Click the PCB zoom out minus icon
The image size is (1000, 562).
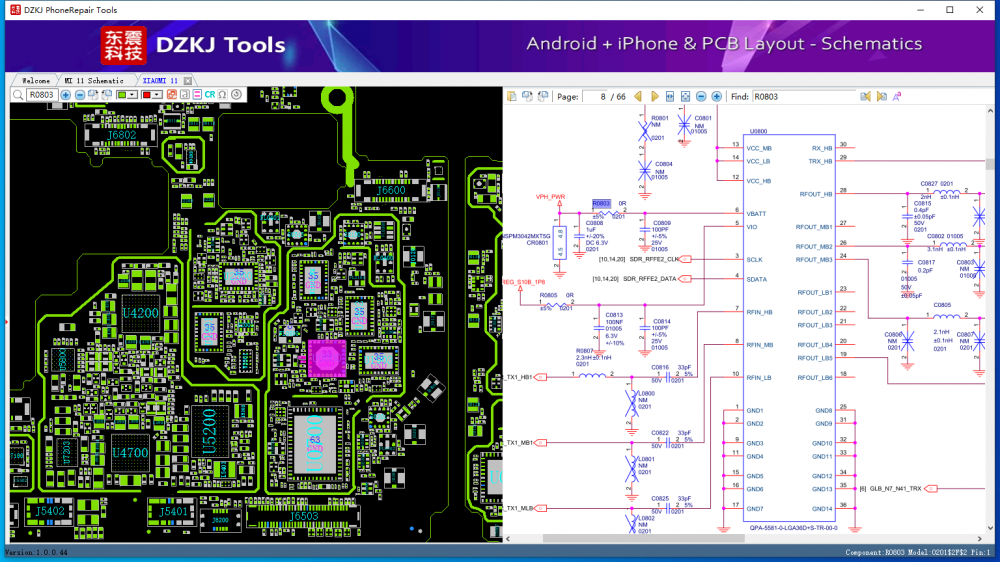(x=79, y=94)
